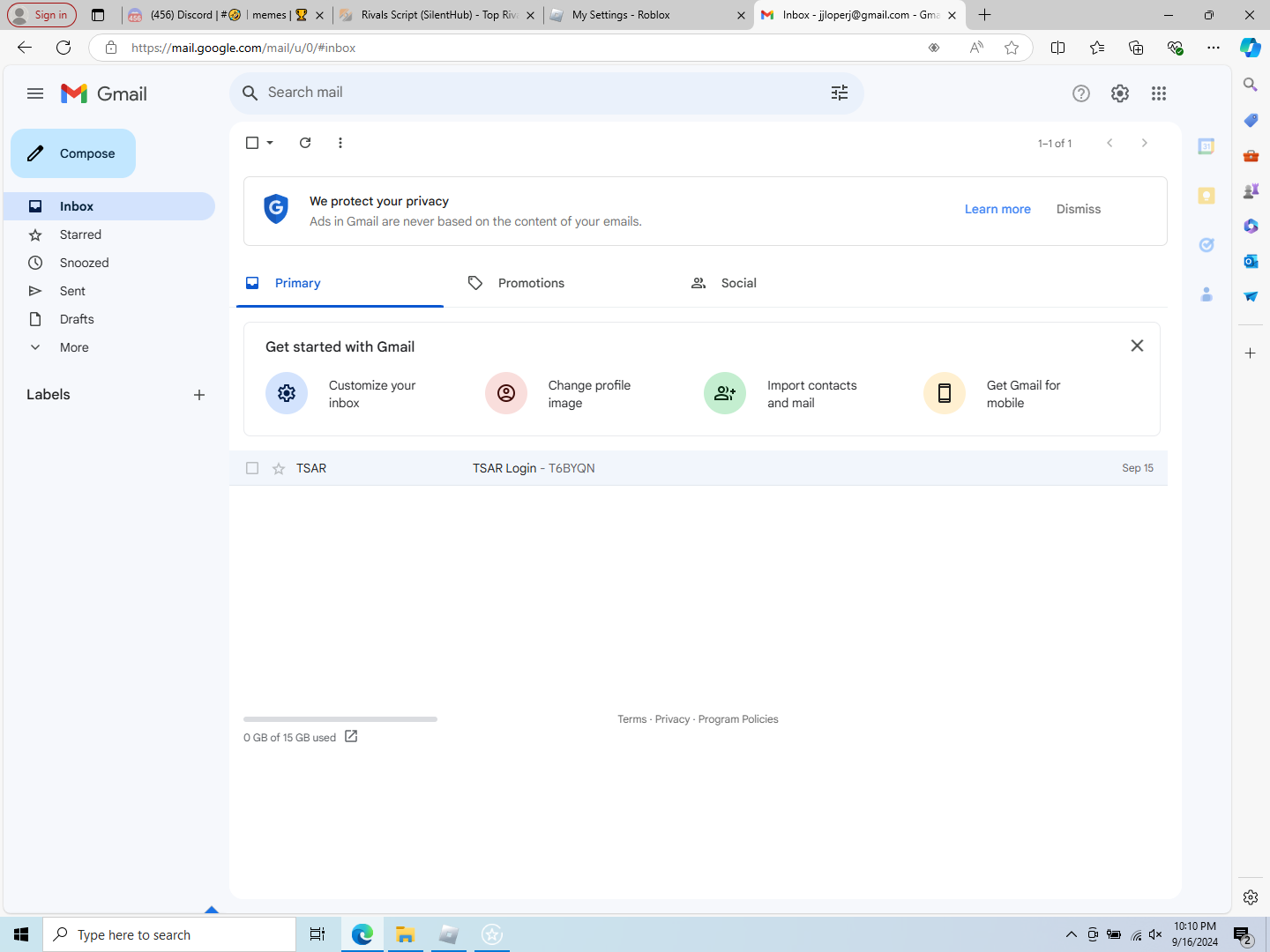Image resolution: width=1270 pixels, height=952 pixels.
Task: Open Edge Settings and more menu
Action: [x=1214, y=48]
